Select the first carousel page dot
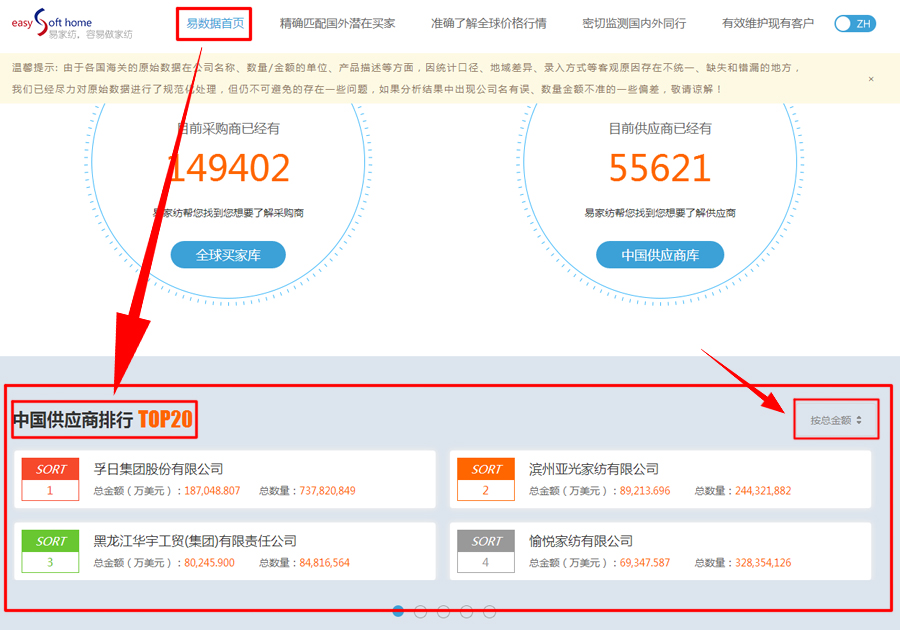Image resolution: width=900 pixels, height=630 pixels. [398, 612]
